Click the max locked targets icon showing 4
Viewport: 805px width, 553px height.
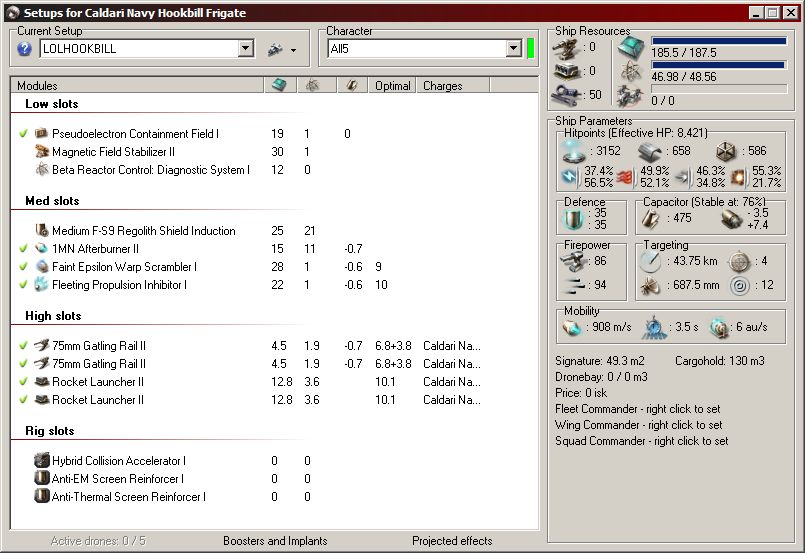740,261
